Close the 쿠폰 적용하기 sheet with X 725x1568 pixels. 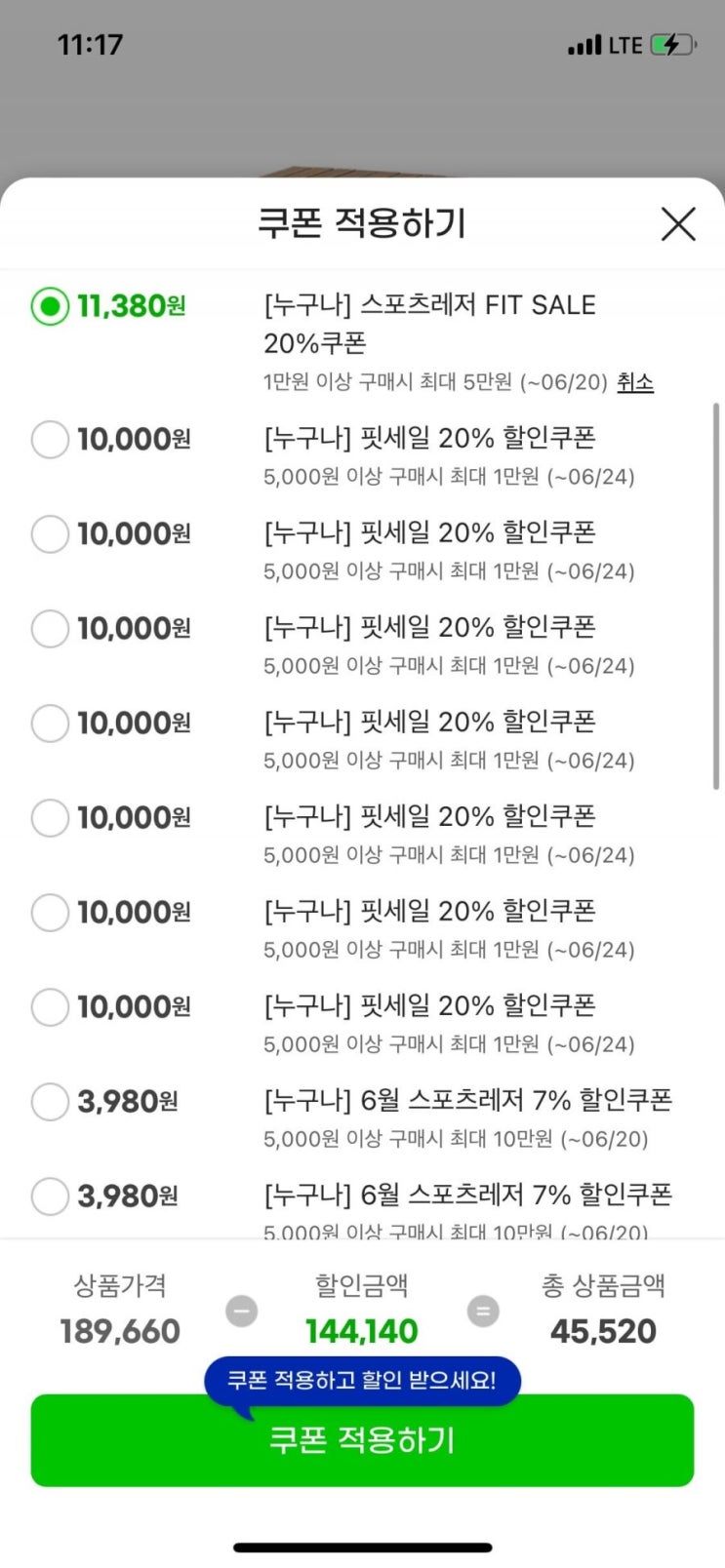[x=677, y=224]
